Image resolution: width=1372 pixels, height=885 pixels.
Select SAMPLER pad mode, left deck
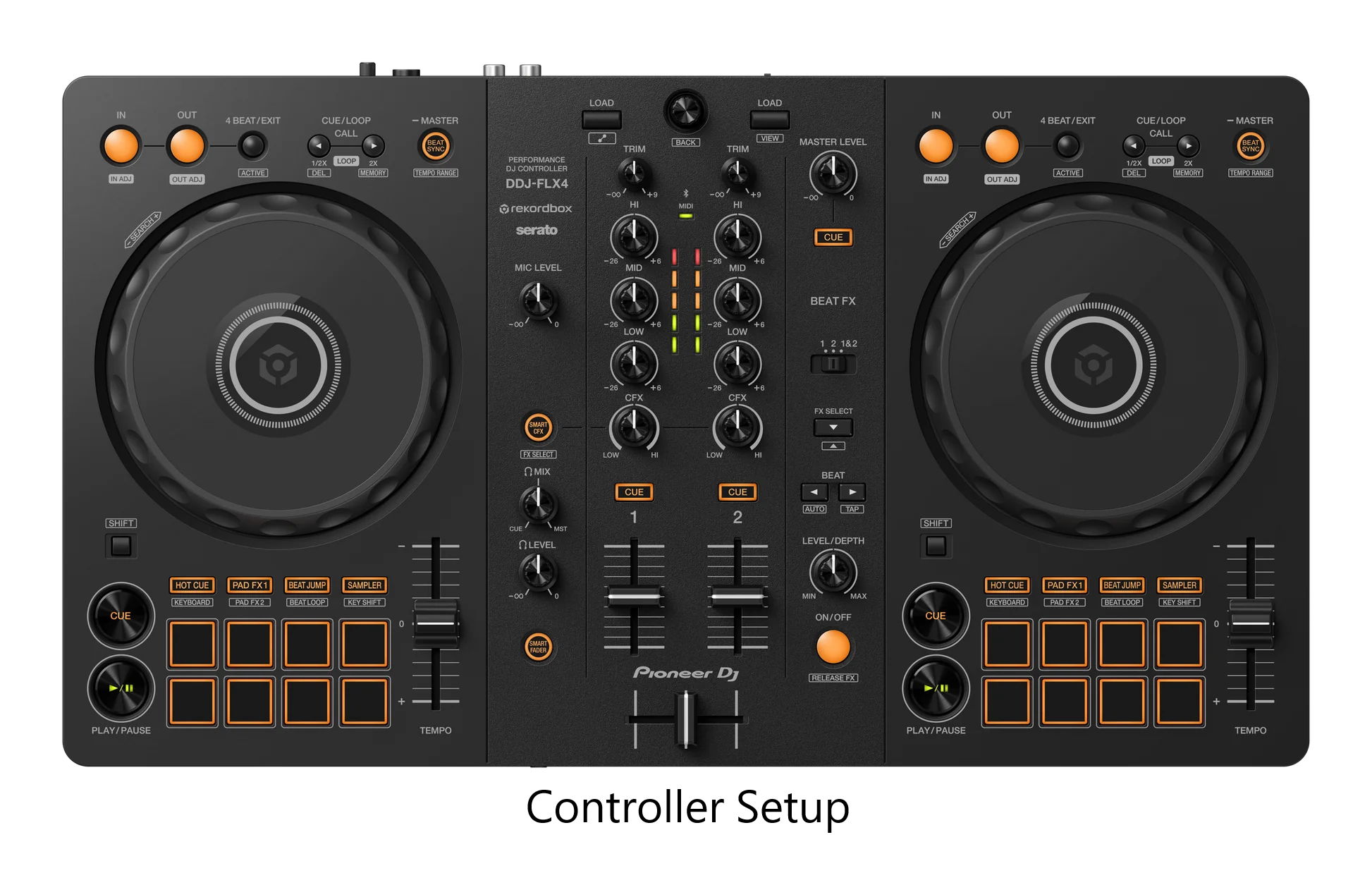pos(365,585)
